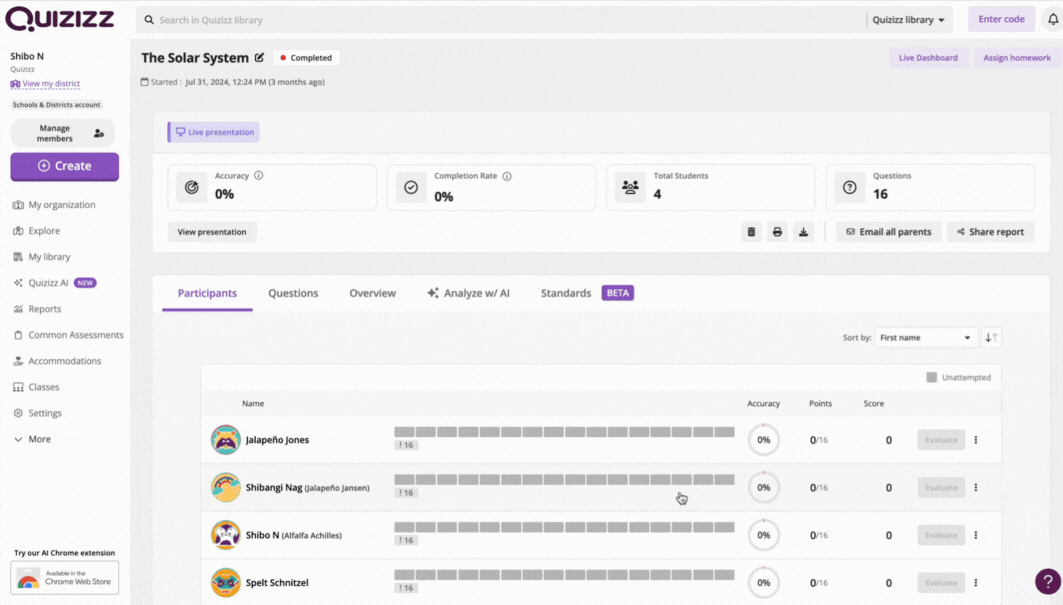Delete report with trash icon

pos(751,232)
